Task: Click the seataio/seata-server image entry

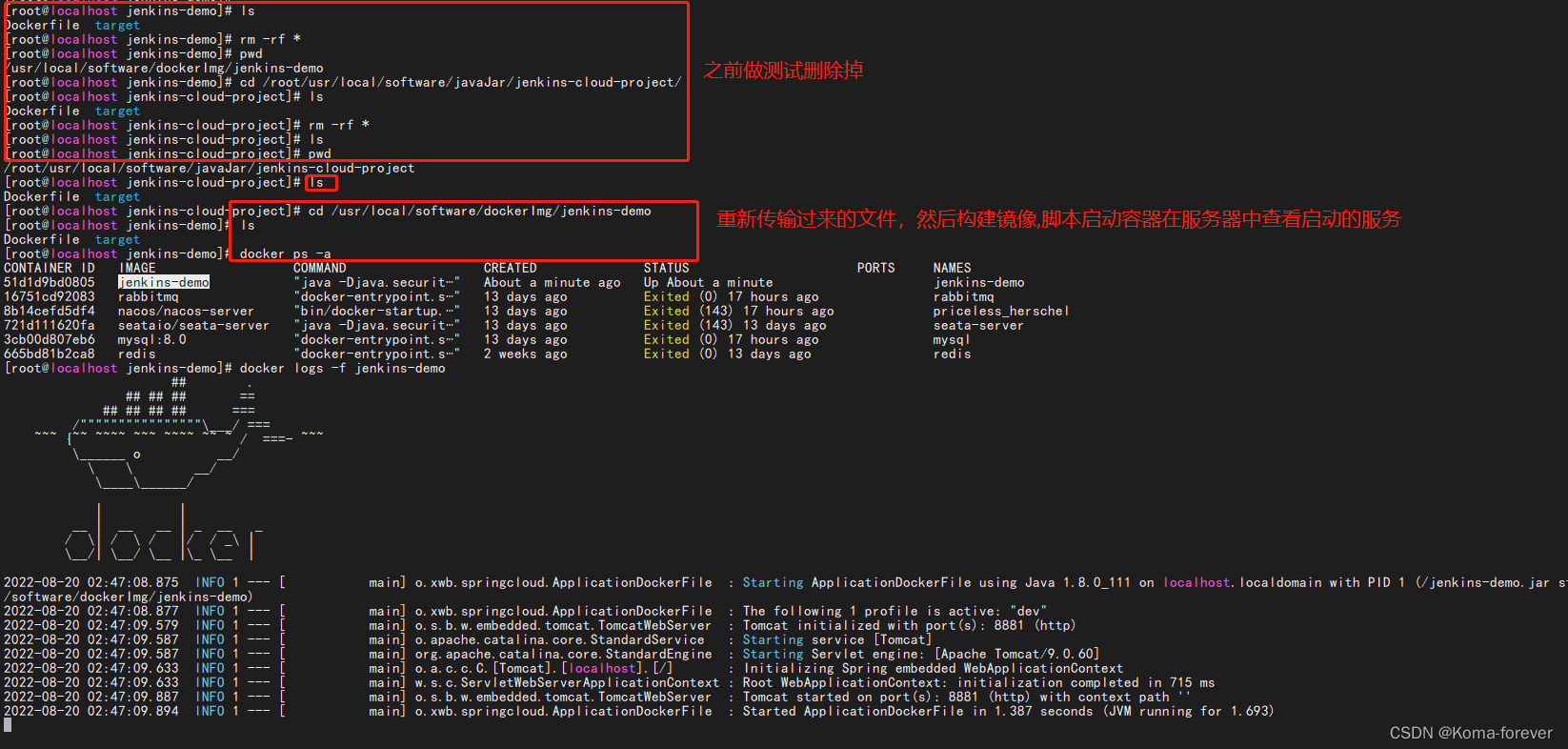Action: (193, 325)
